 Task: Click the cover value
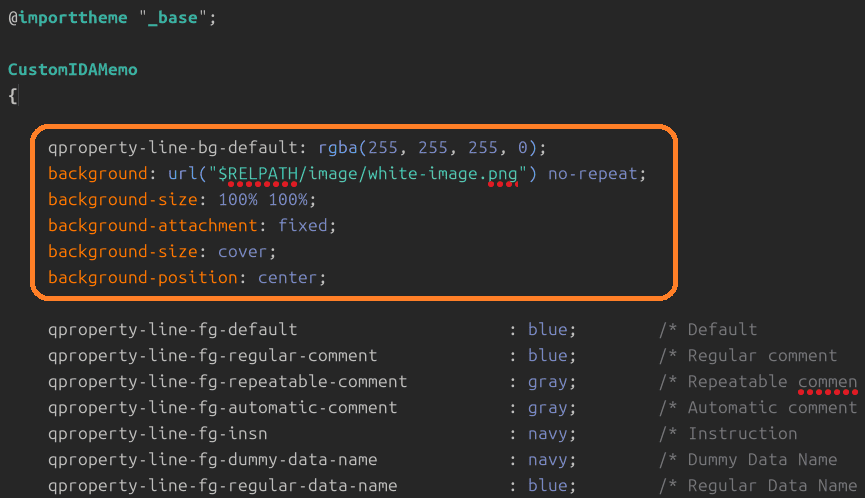pyautogui.click(x=243, y=251)
